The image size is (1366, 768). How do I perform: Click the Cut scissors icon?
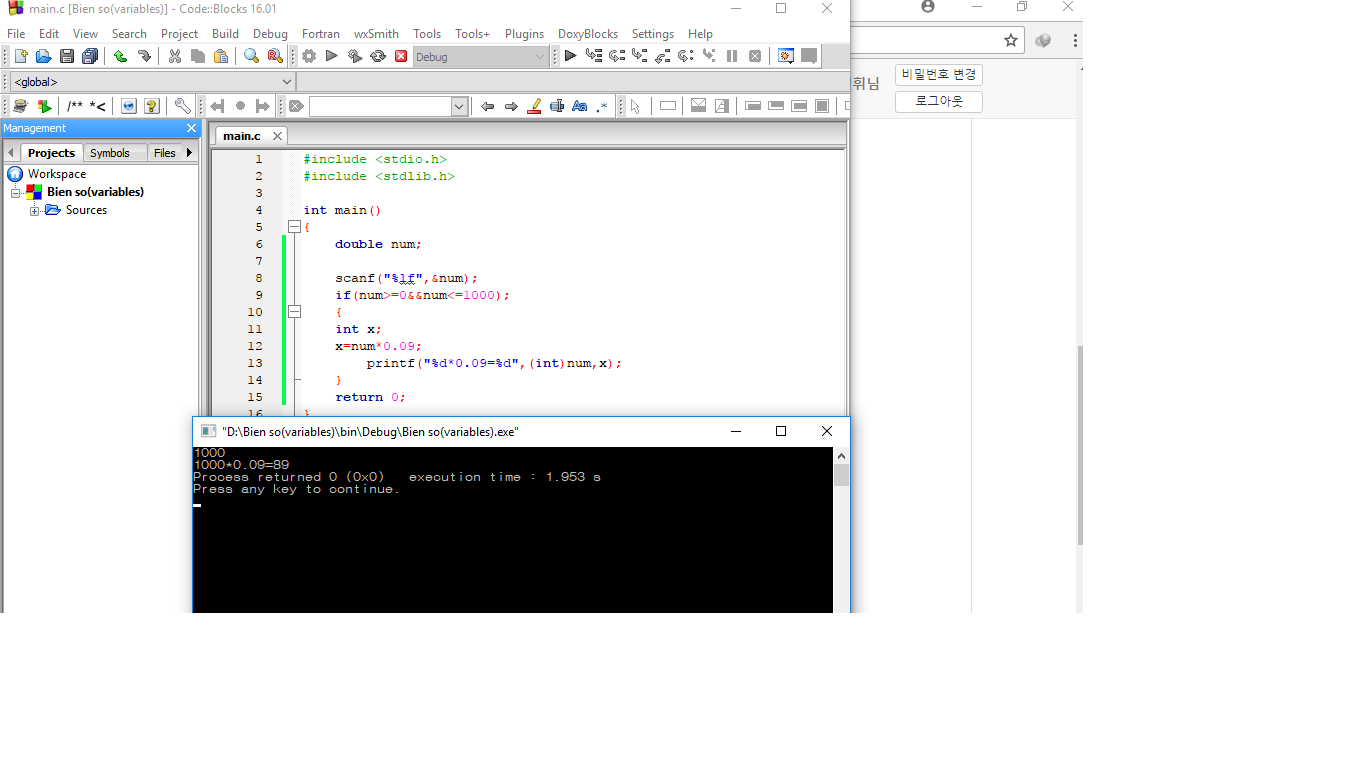click(174, 57)
